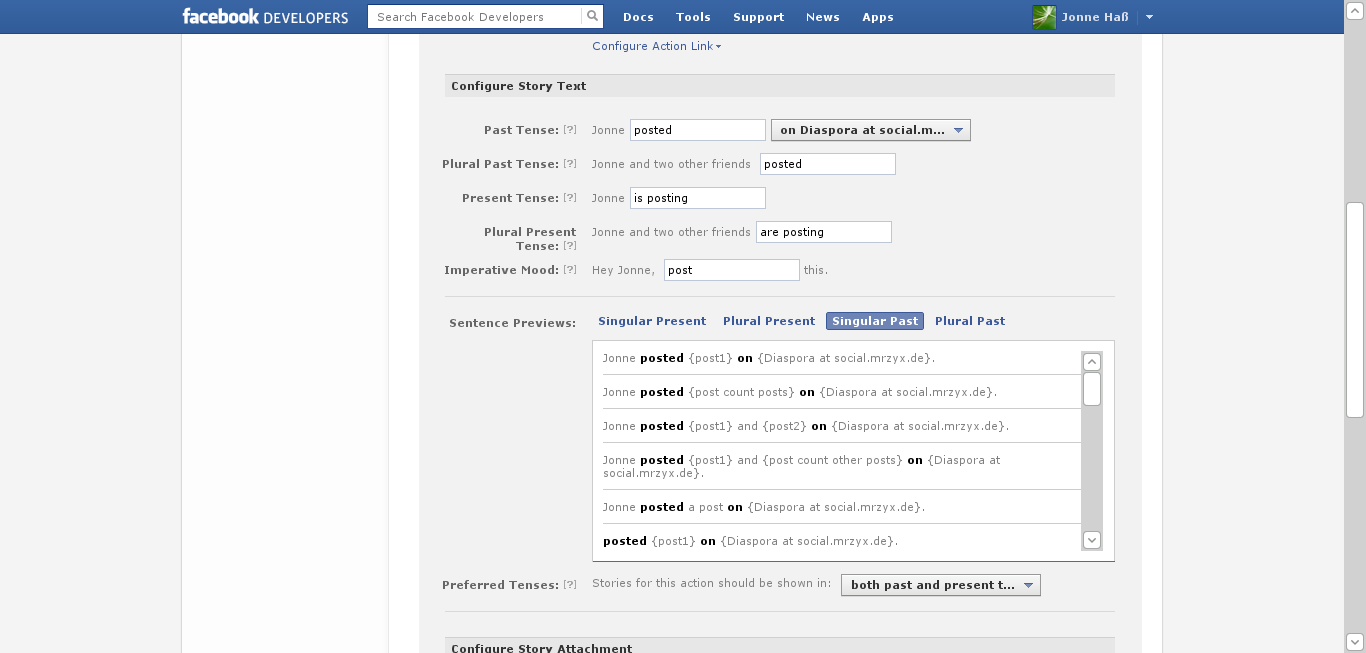Click preview 'Jonne posted {post1} on {Diaspora...}'
Screen dimensions: 1366x653
[x=769, y=358]
